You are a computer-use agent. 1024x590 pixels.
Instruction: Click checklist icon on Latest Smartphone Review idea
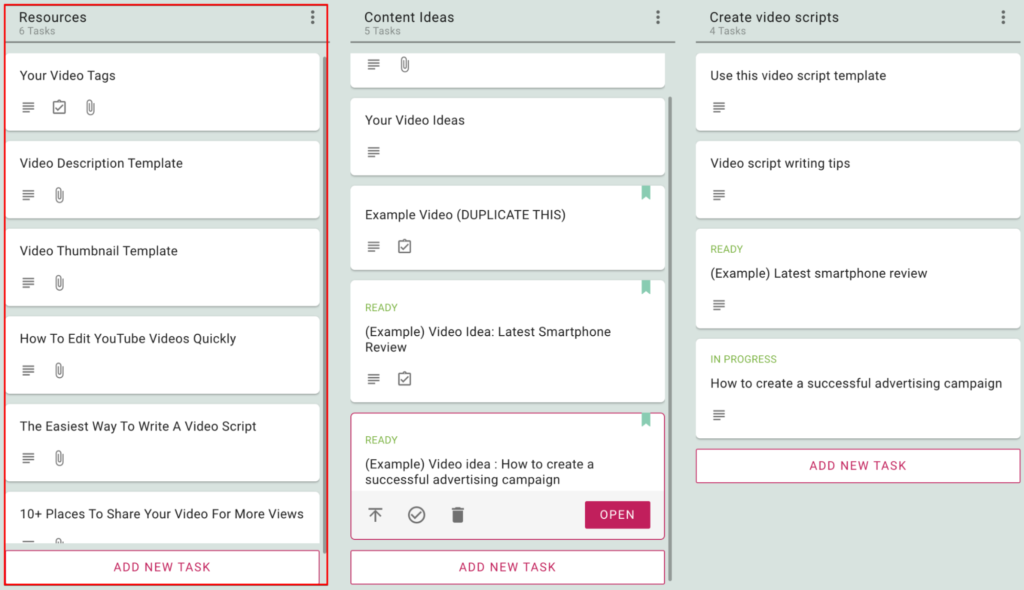pos(405,379)
